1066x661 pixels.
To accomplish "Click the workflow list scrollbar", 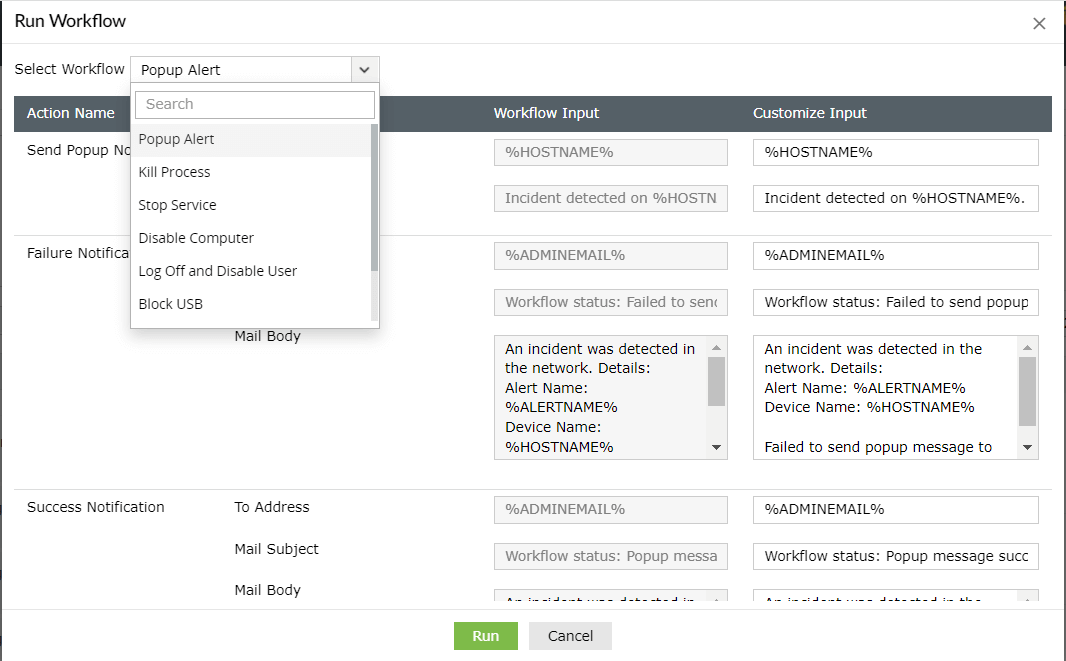I will [374, 197].
